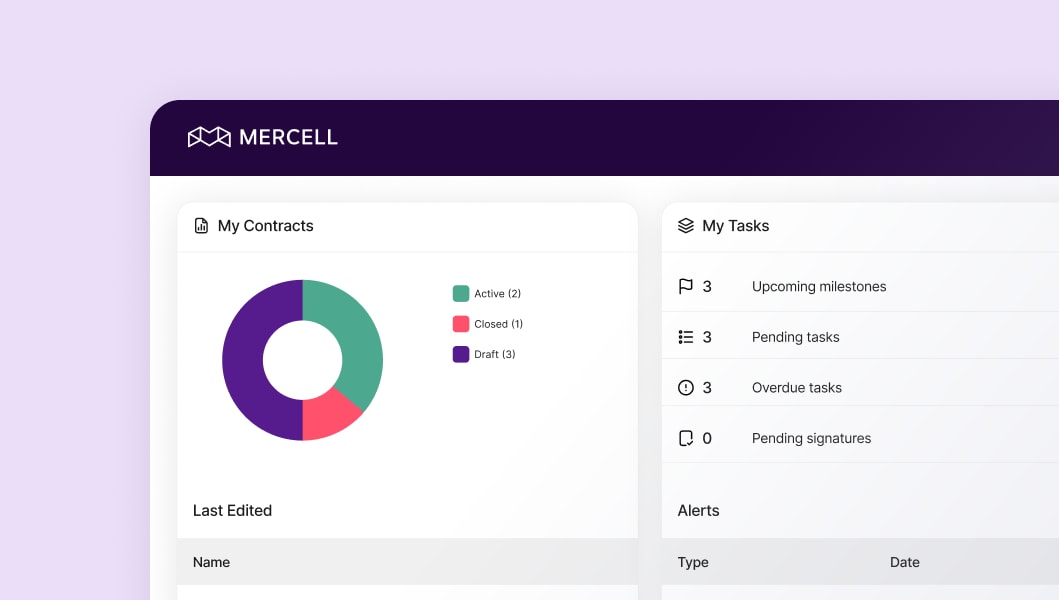Select the green Active legend swatch
1059x600 pixels.
click(461, 293)
